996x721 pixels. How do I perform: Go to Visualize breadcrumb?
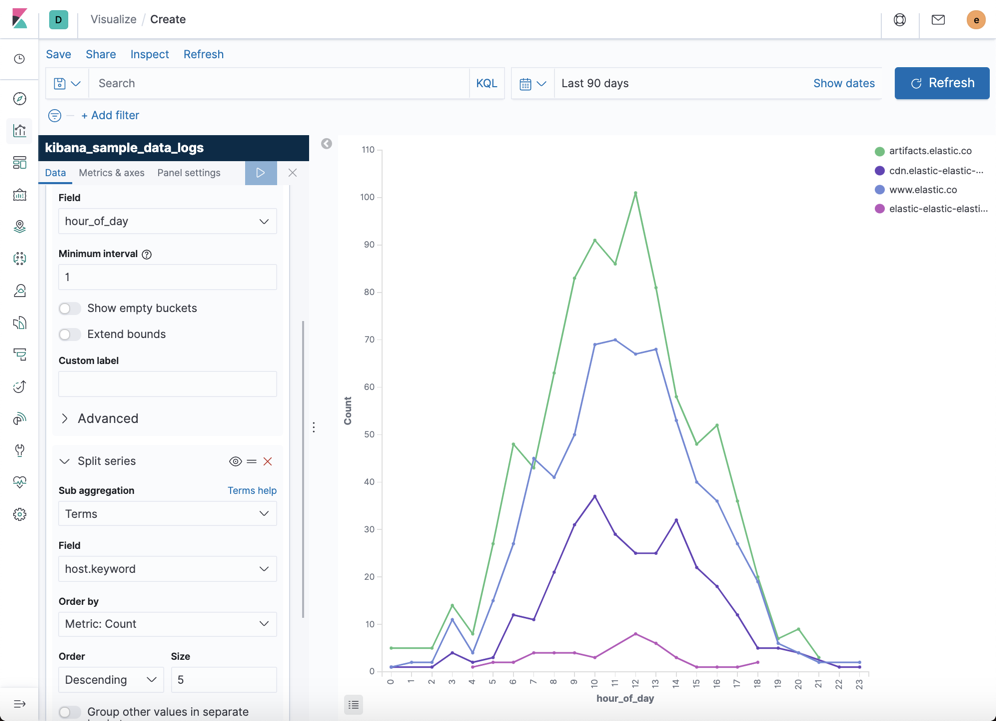tap(113, 19)
